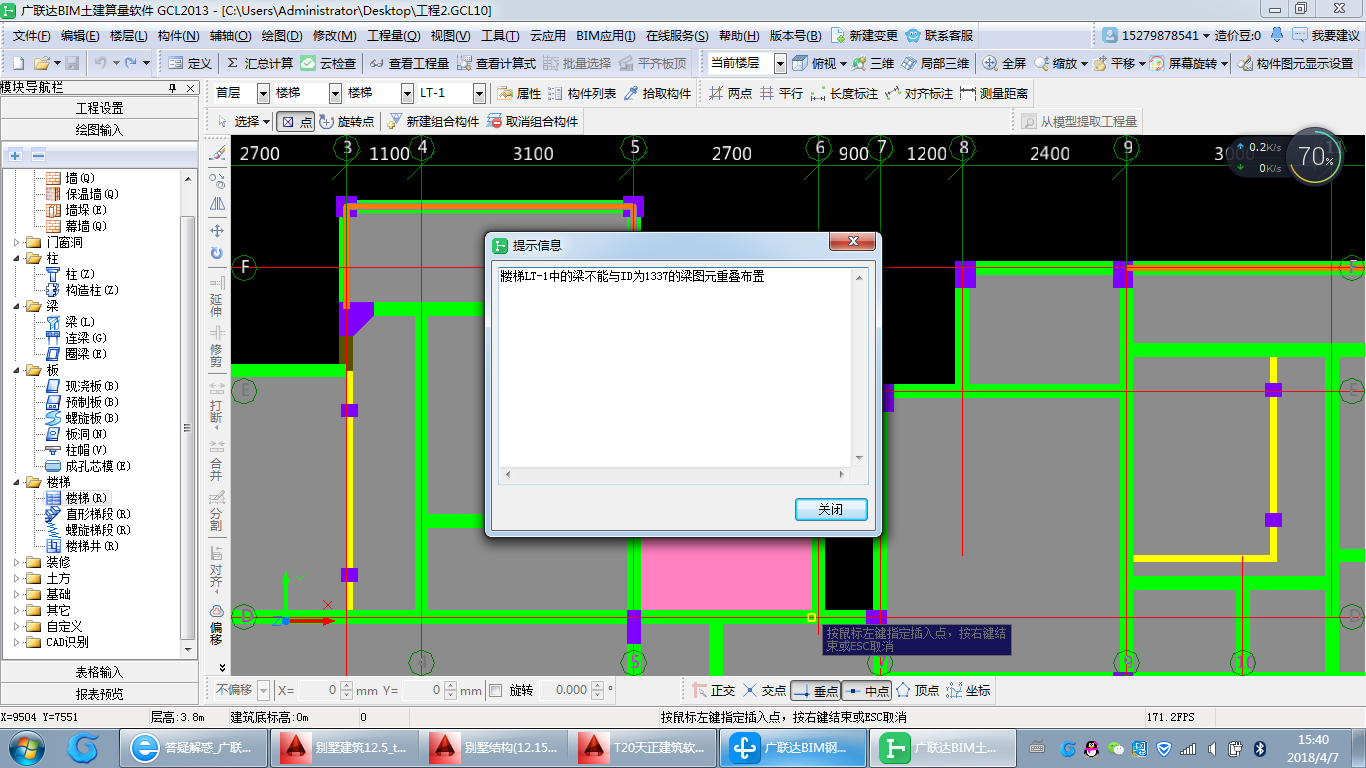
Task: Open the BIM应用(I) menu
Action: 605,35
